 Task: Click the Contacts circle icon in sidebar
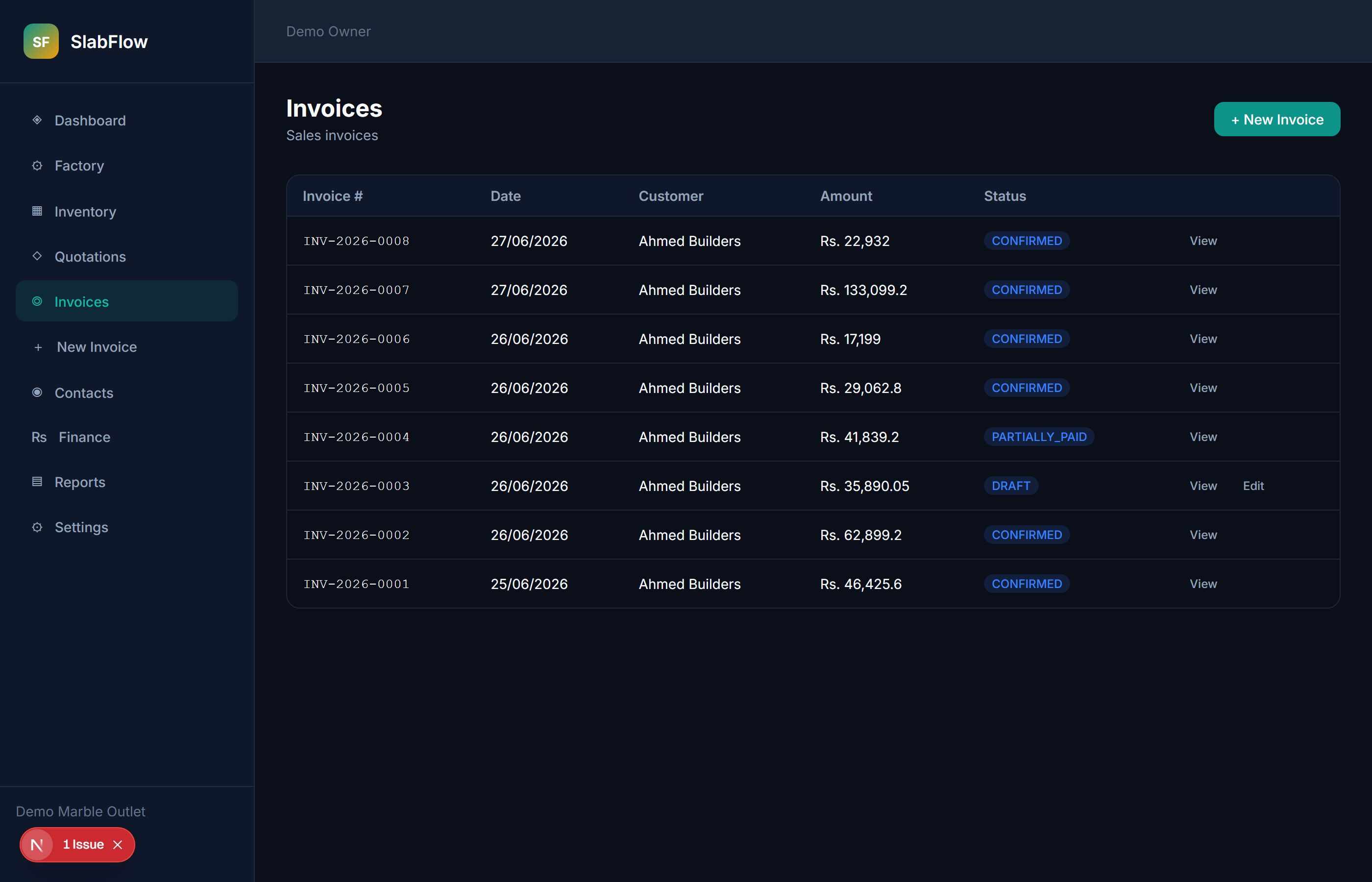(37, 392)
